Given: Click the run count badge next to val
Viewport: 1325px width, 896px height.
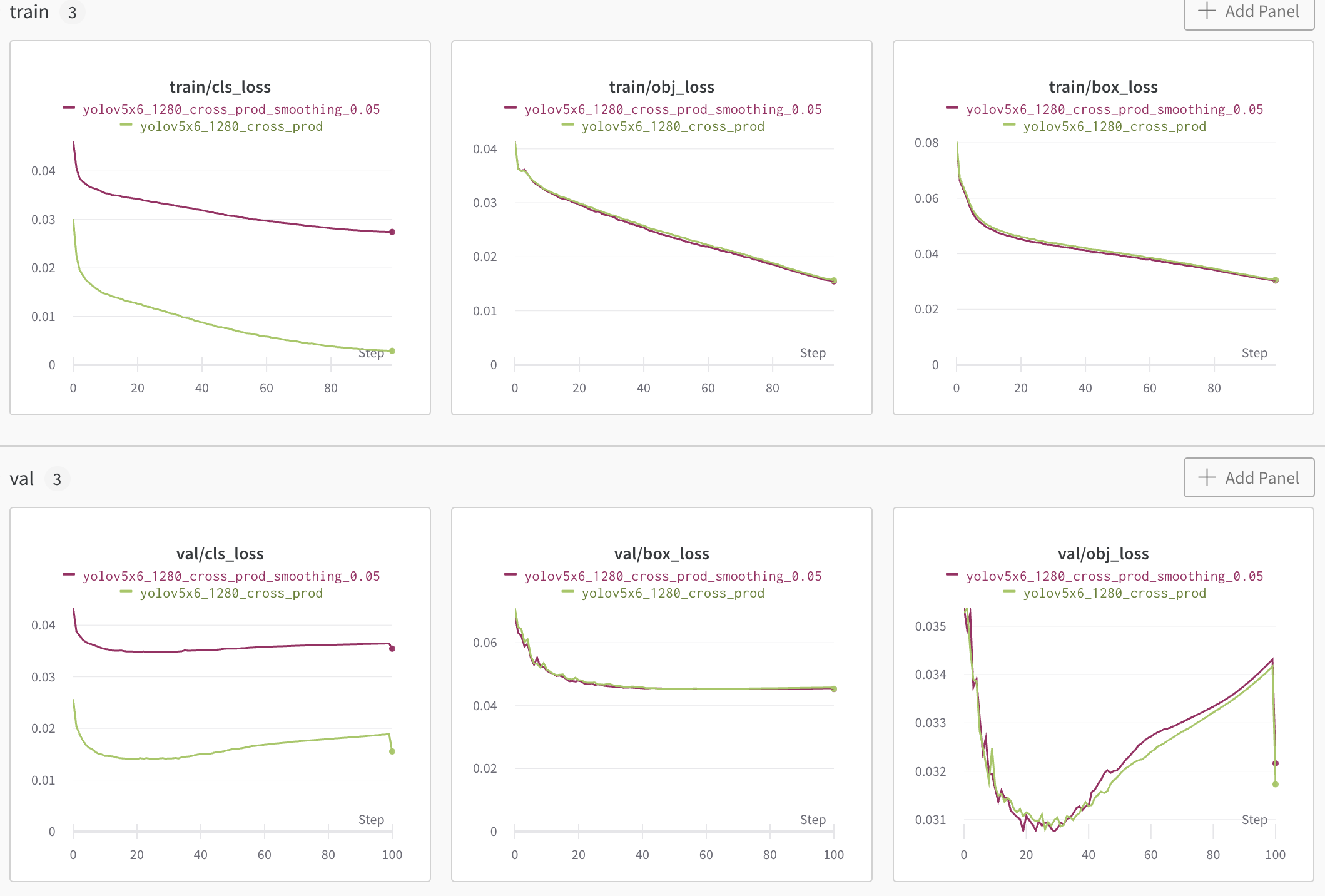Looking at the screenshot, I should 56,478.
